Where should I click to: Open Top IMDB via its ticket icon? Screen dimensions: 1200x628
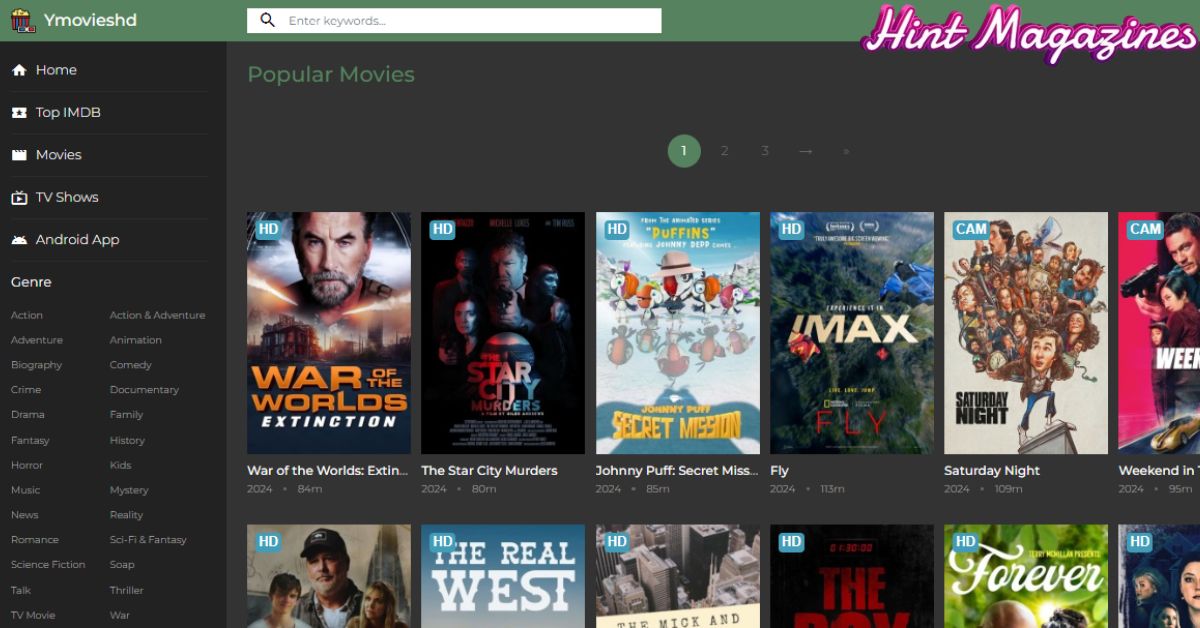point(19,113)
